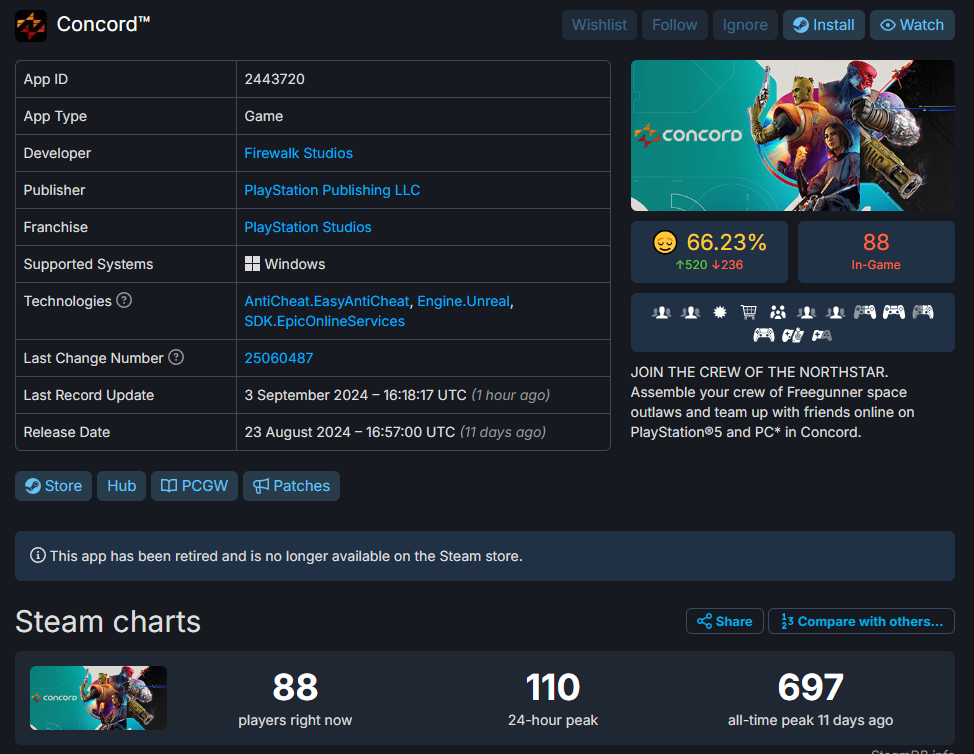Click the Steam logo in the Store button
This screenshot has height=754, width=974.
[x=33, y=486]
